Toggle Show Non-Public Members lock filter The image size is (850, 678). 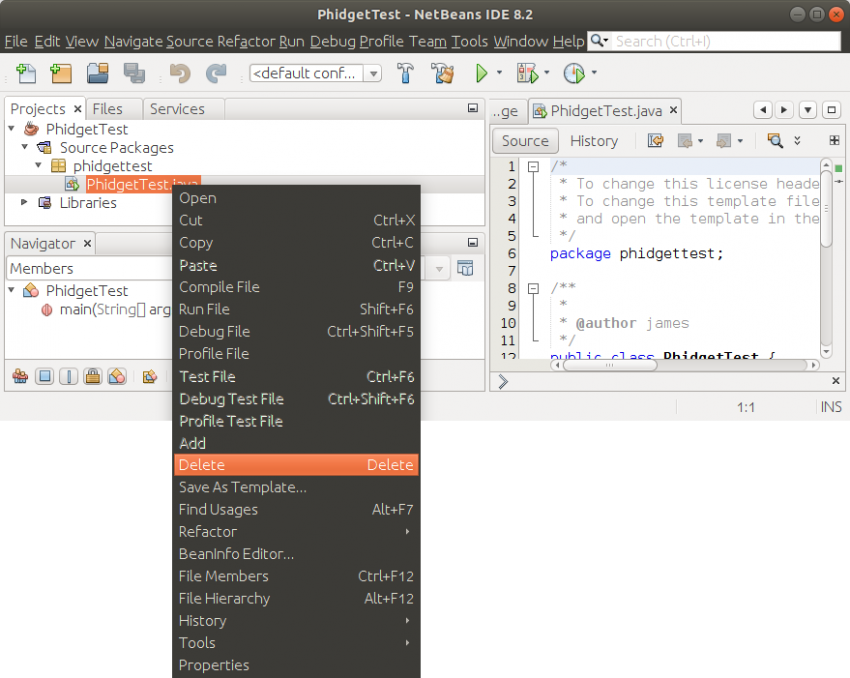pyautogui.click(x=93, y=376)
